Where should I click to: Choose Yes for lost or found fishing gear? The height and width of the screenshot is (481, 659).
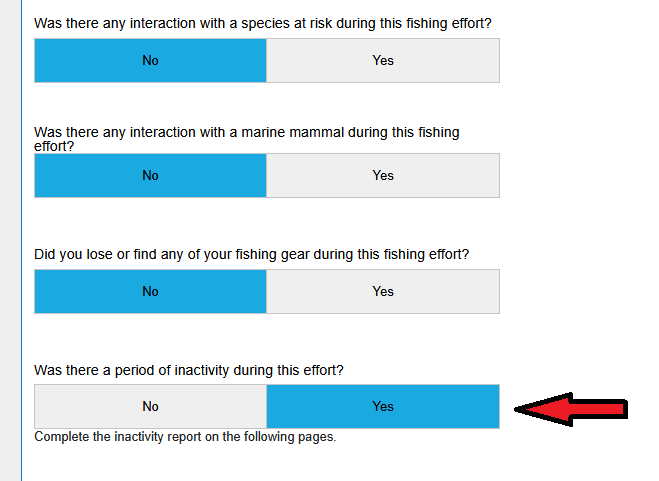coord(383,291)
